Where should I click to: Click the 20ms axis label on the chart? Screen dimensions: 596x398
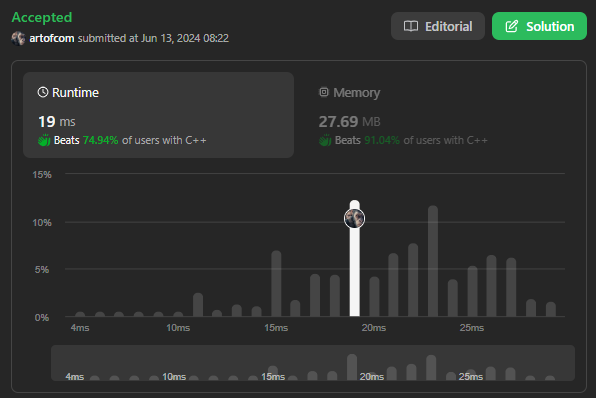click(374, 328)
